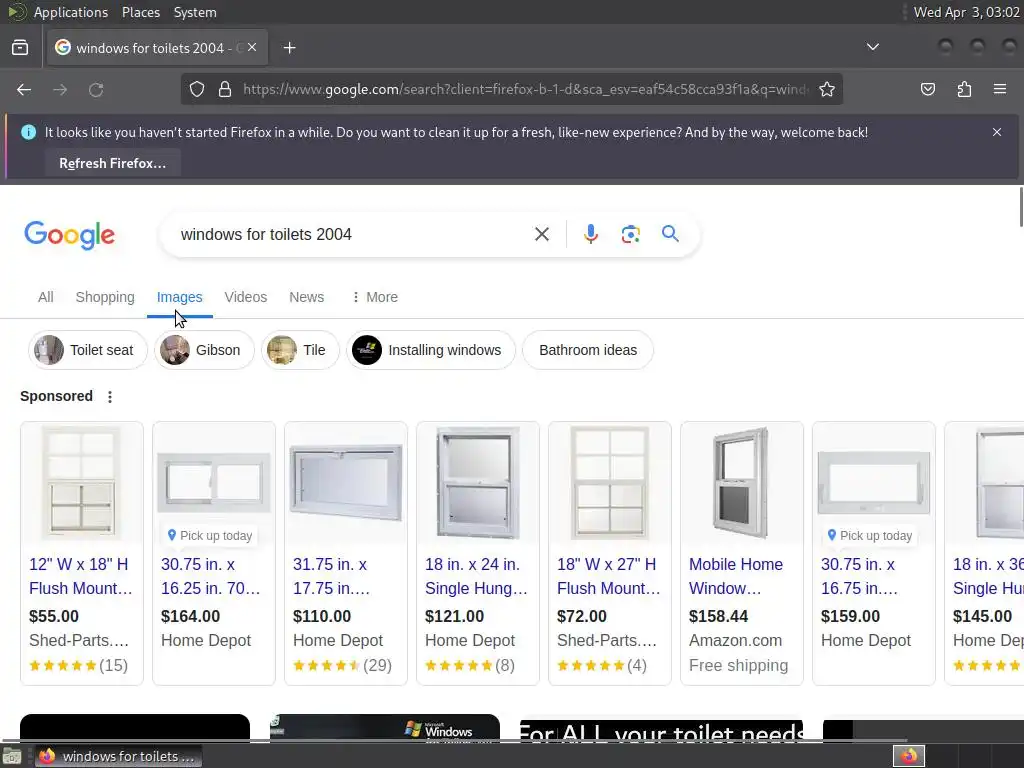Dismiss the Firefox refresh notification bar
Image resolution: width=1024 pixels, height=768 pixels.
point(997,132)
